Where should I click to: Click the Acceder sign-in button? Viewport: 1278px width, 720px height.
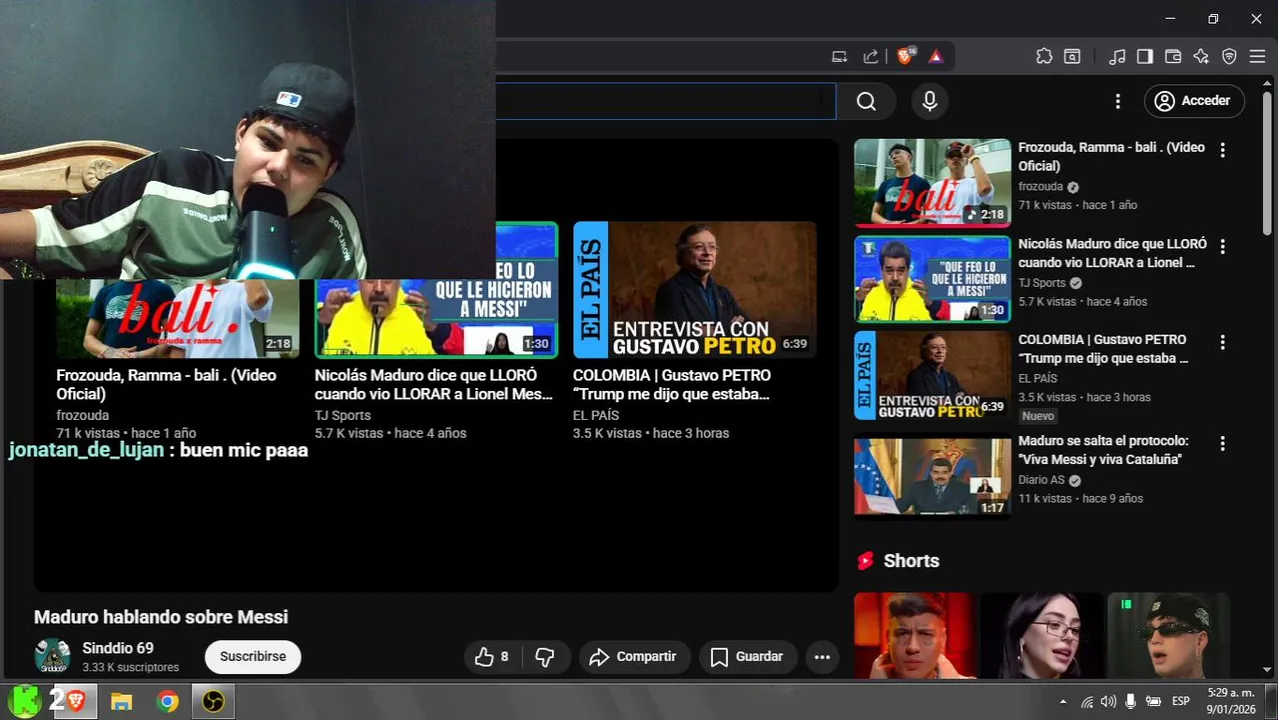[x=1195, y=101]
